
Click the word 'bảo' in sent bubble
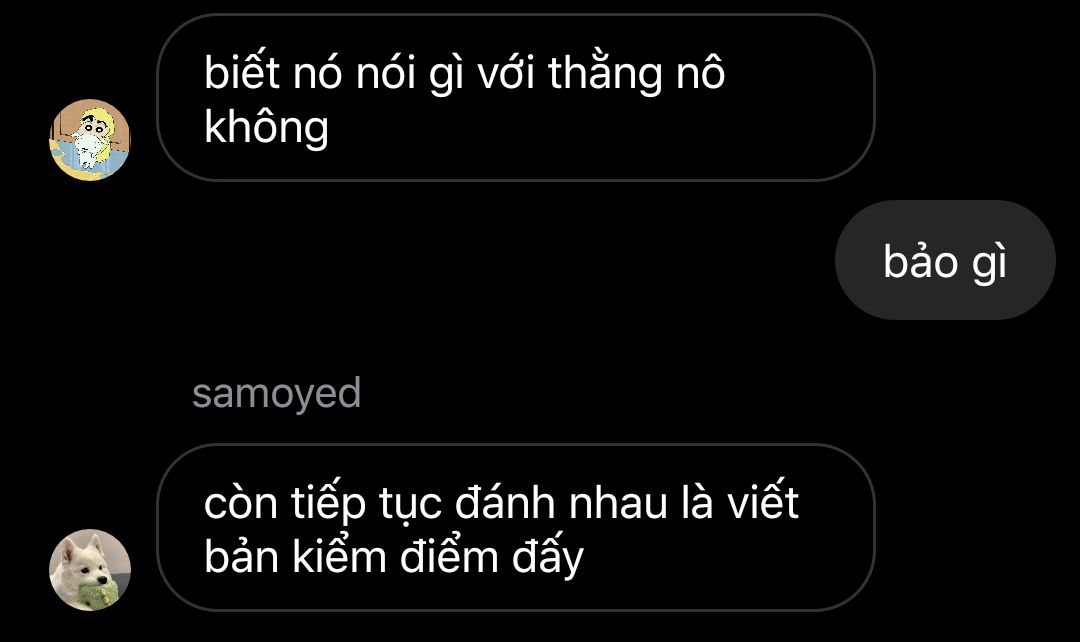tap(921, 262)
